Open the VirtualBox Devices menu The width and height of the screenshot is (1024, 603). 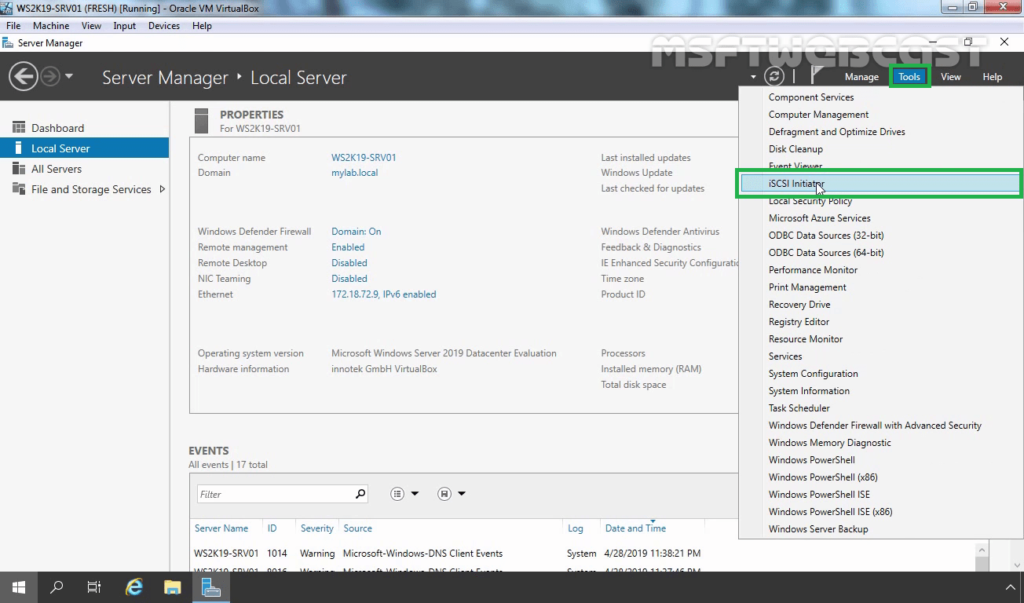[x=164, y=25]
